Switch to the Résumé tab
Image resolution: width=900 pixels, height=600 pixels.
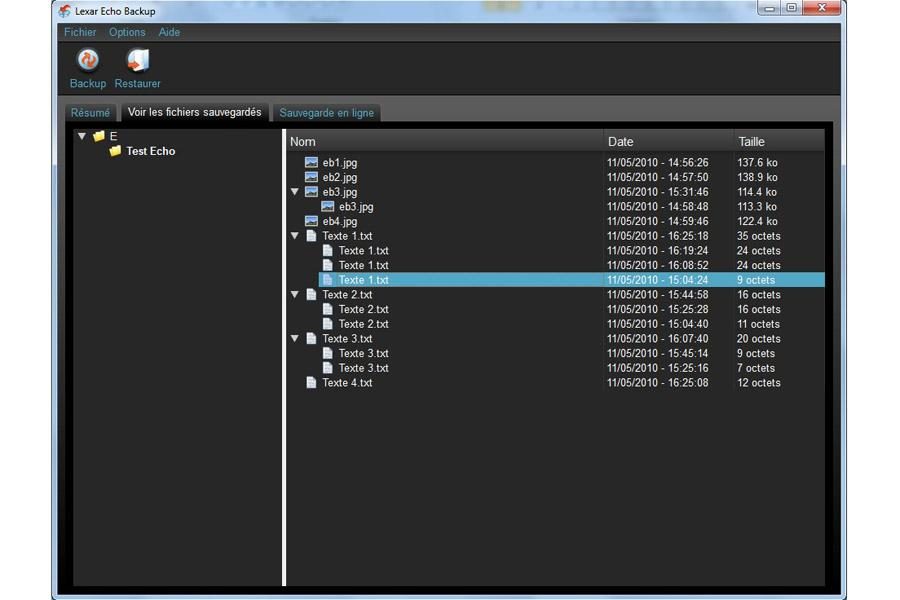coord(90,113)
